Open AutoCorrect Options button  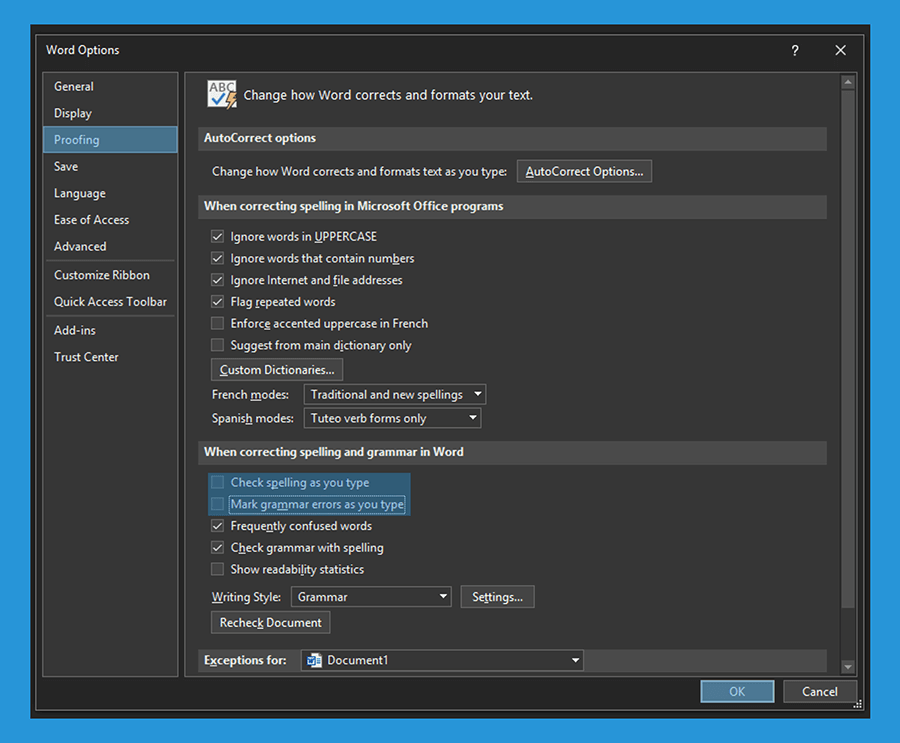click(584, 171)
